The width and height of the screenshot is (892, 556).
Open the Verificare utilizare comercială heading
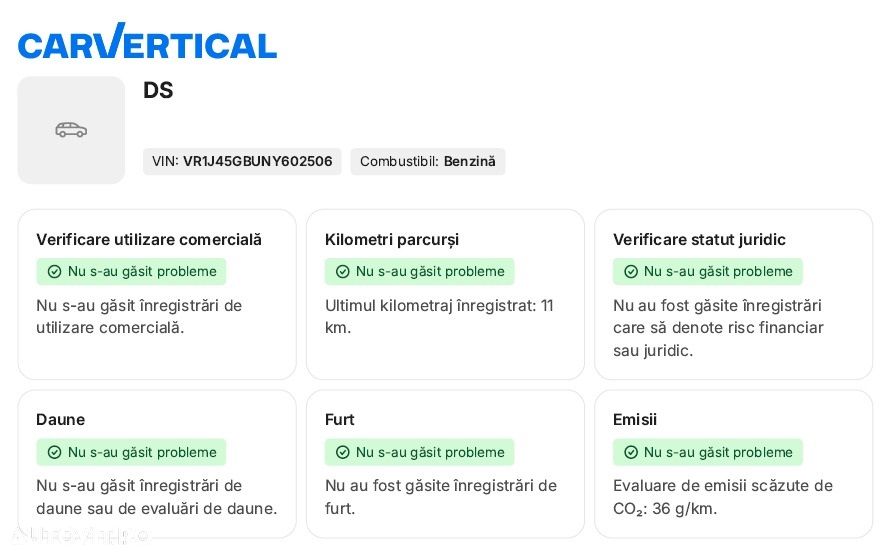(x=149, y=239)
